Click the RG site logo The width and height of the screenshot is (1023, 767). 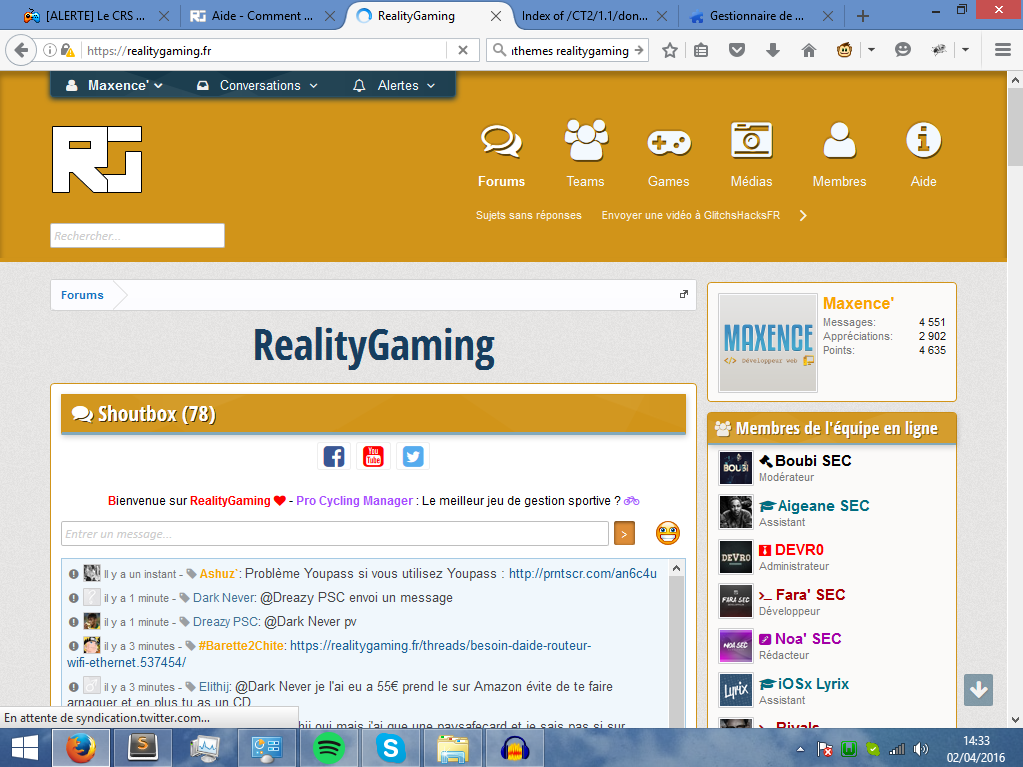[x=97, y=159]
